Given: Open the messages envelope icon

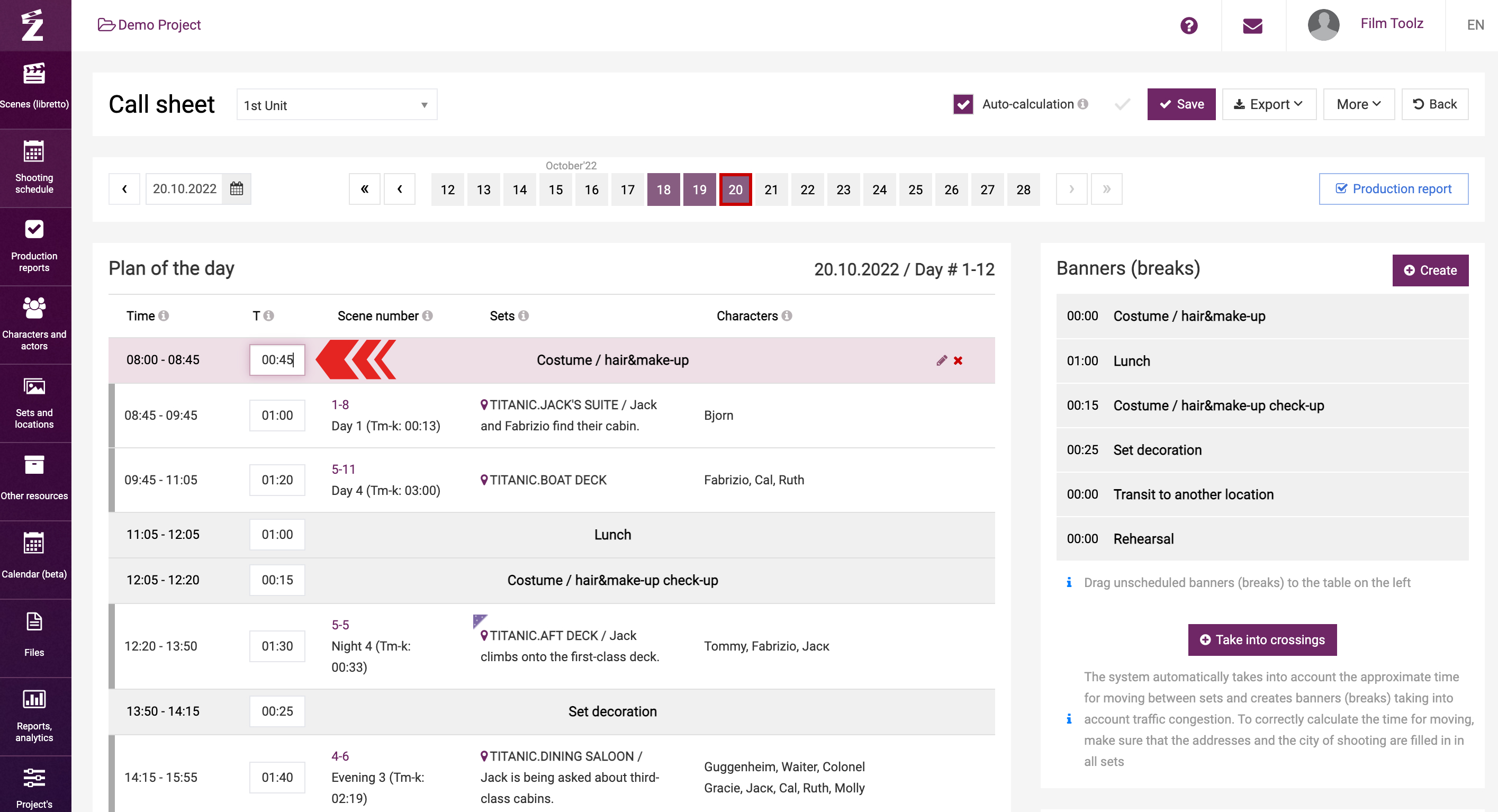Looking at the screenshot, I should [x=1252, y=25].
